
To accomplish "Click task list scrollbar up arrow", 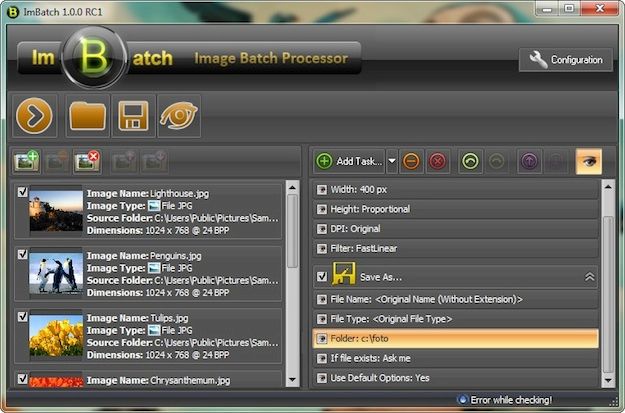I will 608,187.
